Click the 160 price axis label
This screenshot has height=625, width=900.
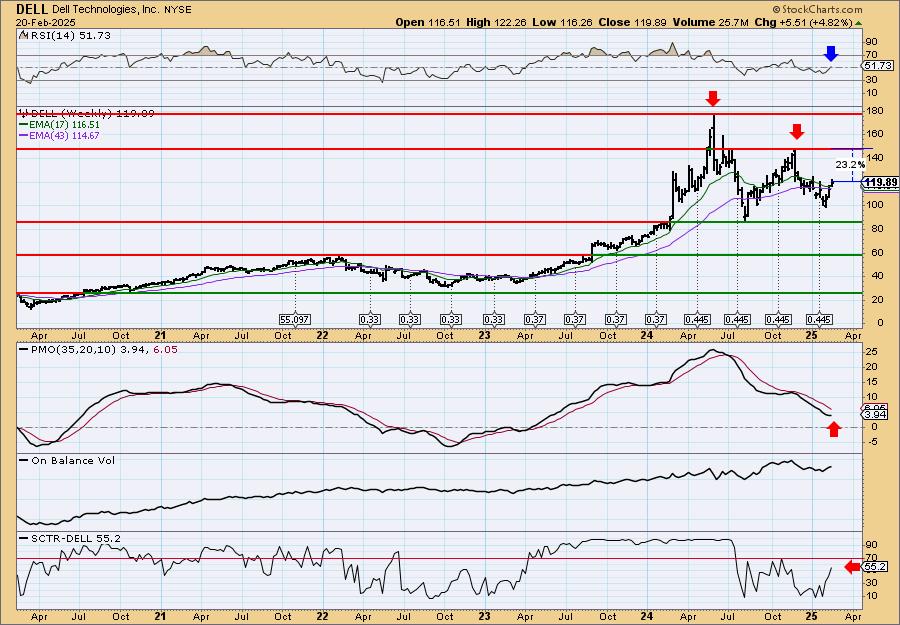874,134
